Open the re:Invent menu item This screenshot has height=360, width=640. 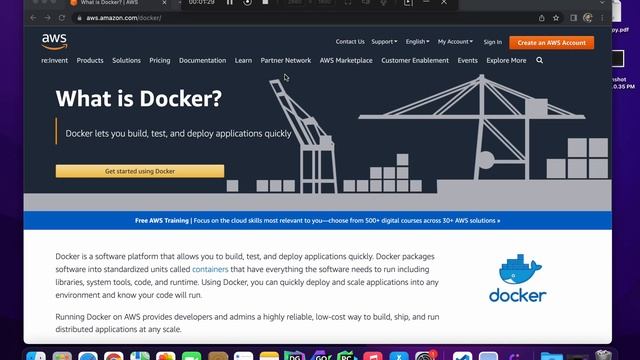[54, 60]
